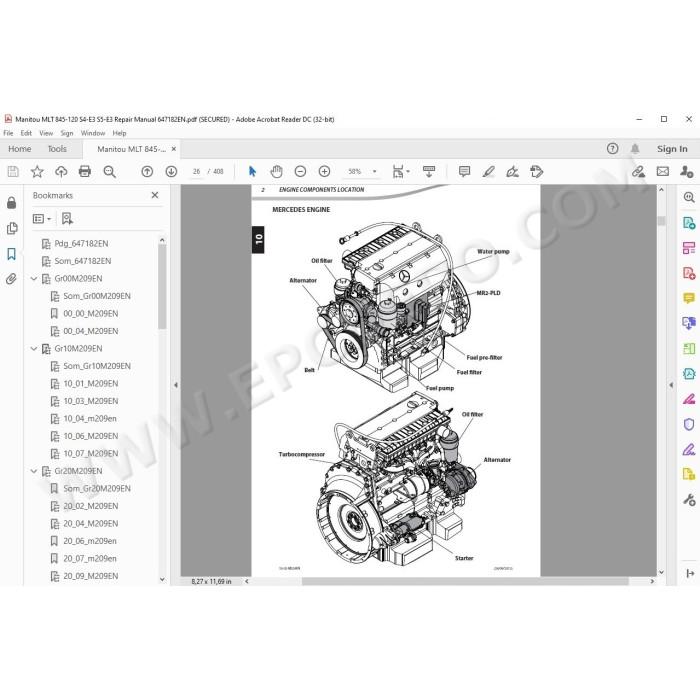
Task: Open the Sign document tool
Action: pos(512,171)
